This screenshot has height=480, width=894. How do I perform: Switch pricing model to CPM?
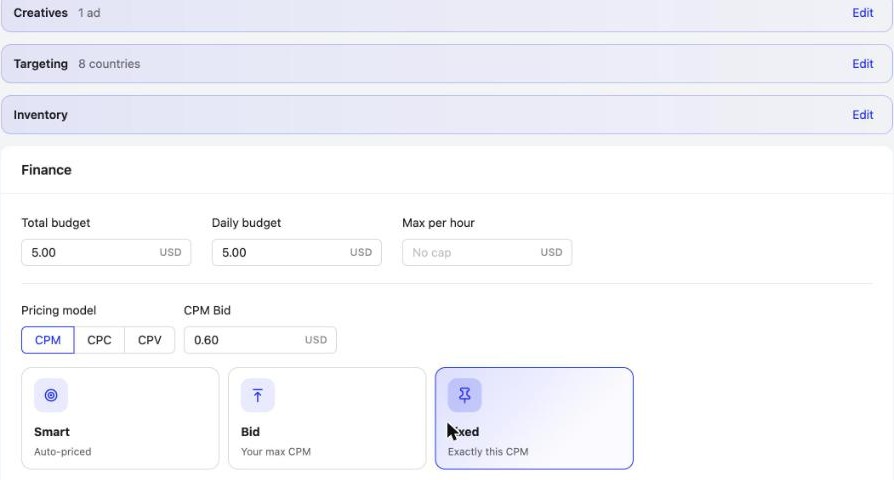pos(48,340)
